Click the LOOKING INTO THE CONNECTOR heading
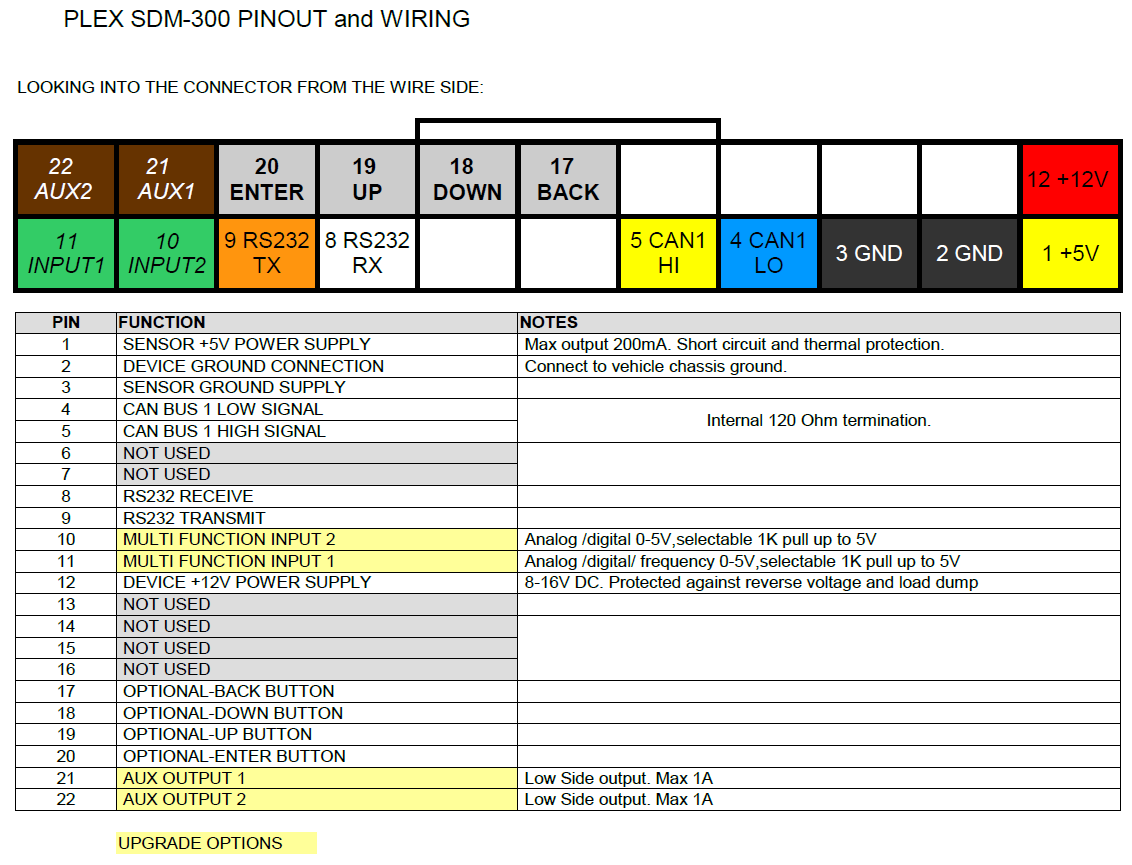Screen dimensions: 1132x865 tap(250, 87)
